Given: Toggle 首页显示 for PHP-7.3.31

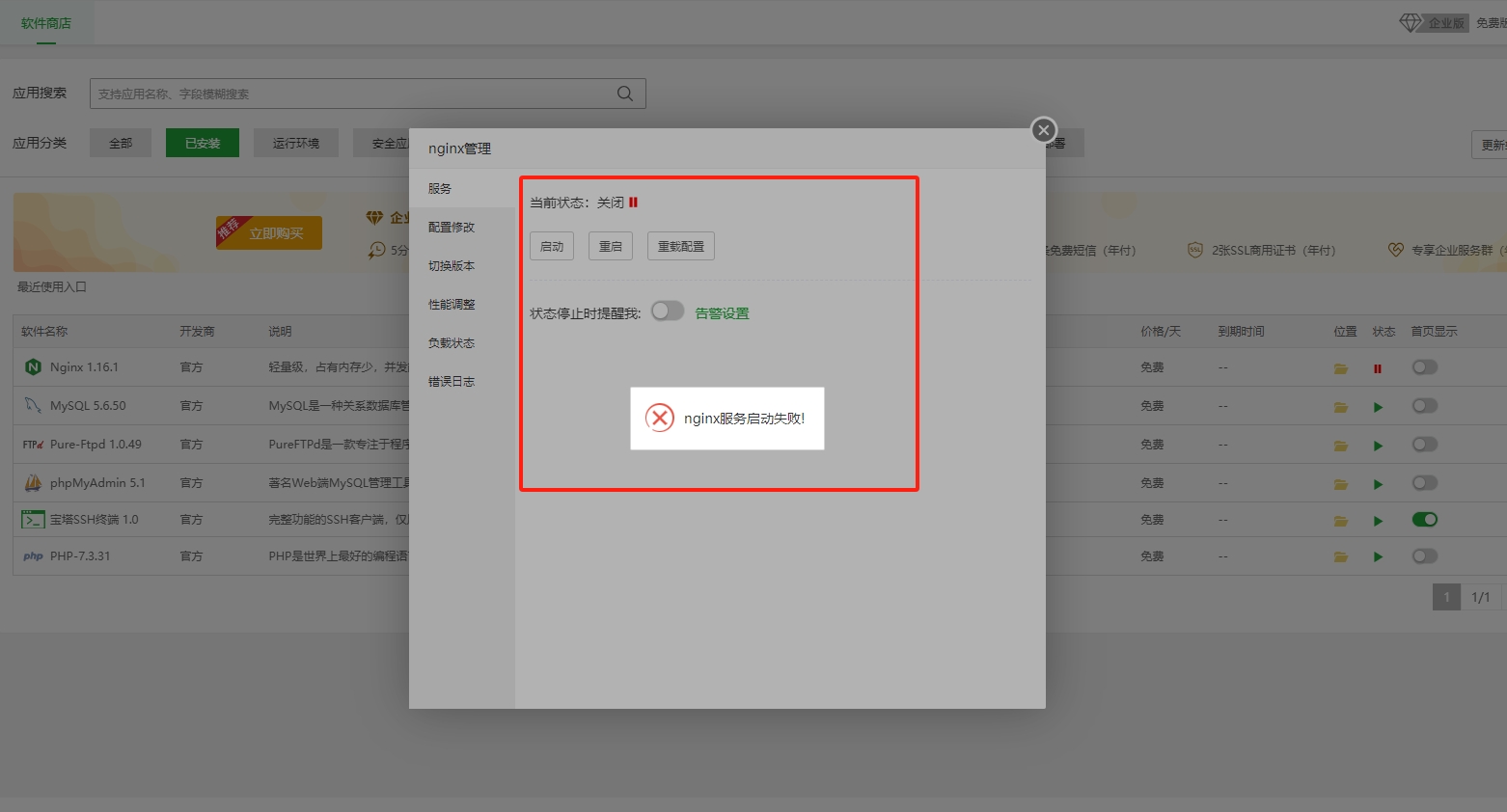Looking at the screenshot, I should coord(1425,556).
